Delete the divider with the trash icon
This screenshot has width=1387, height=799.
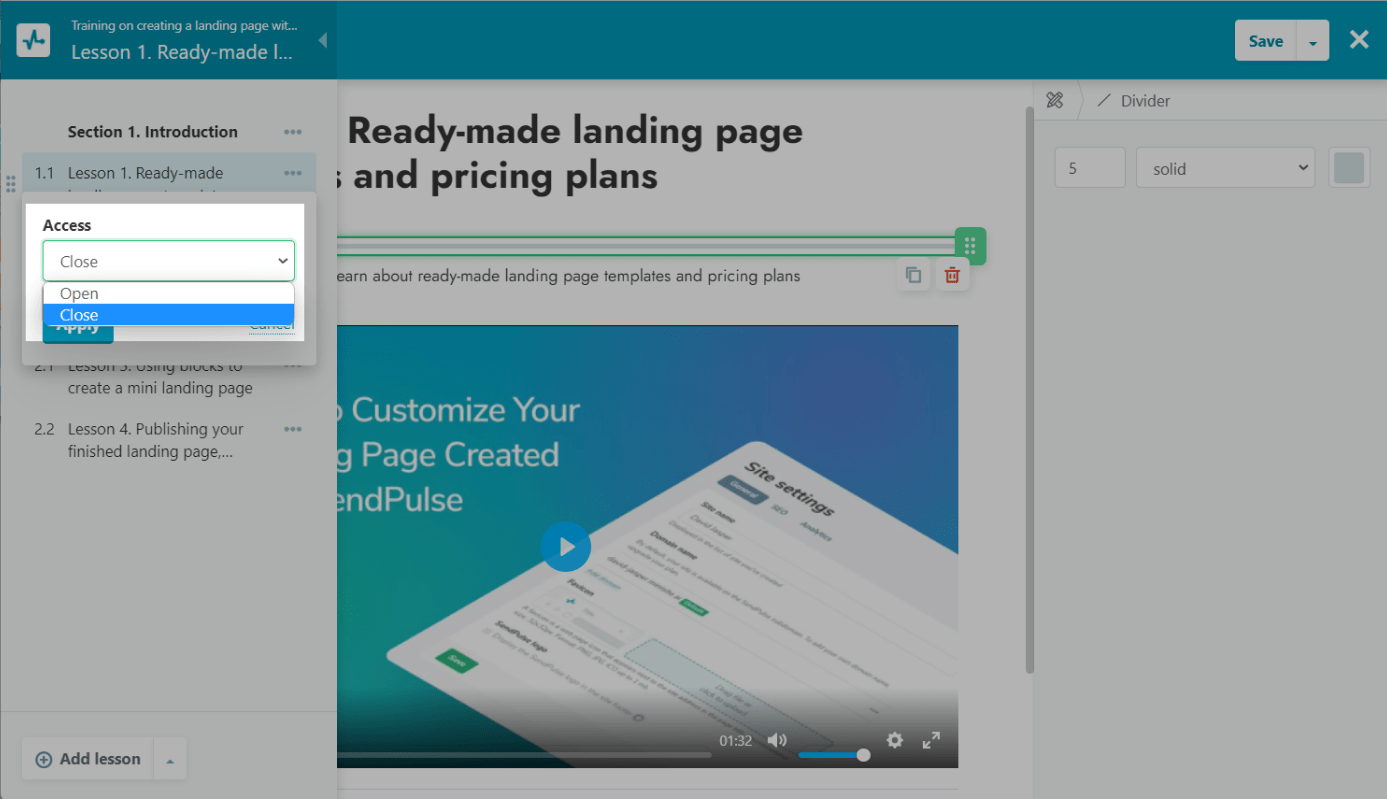(952, 275)
